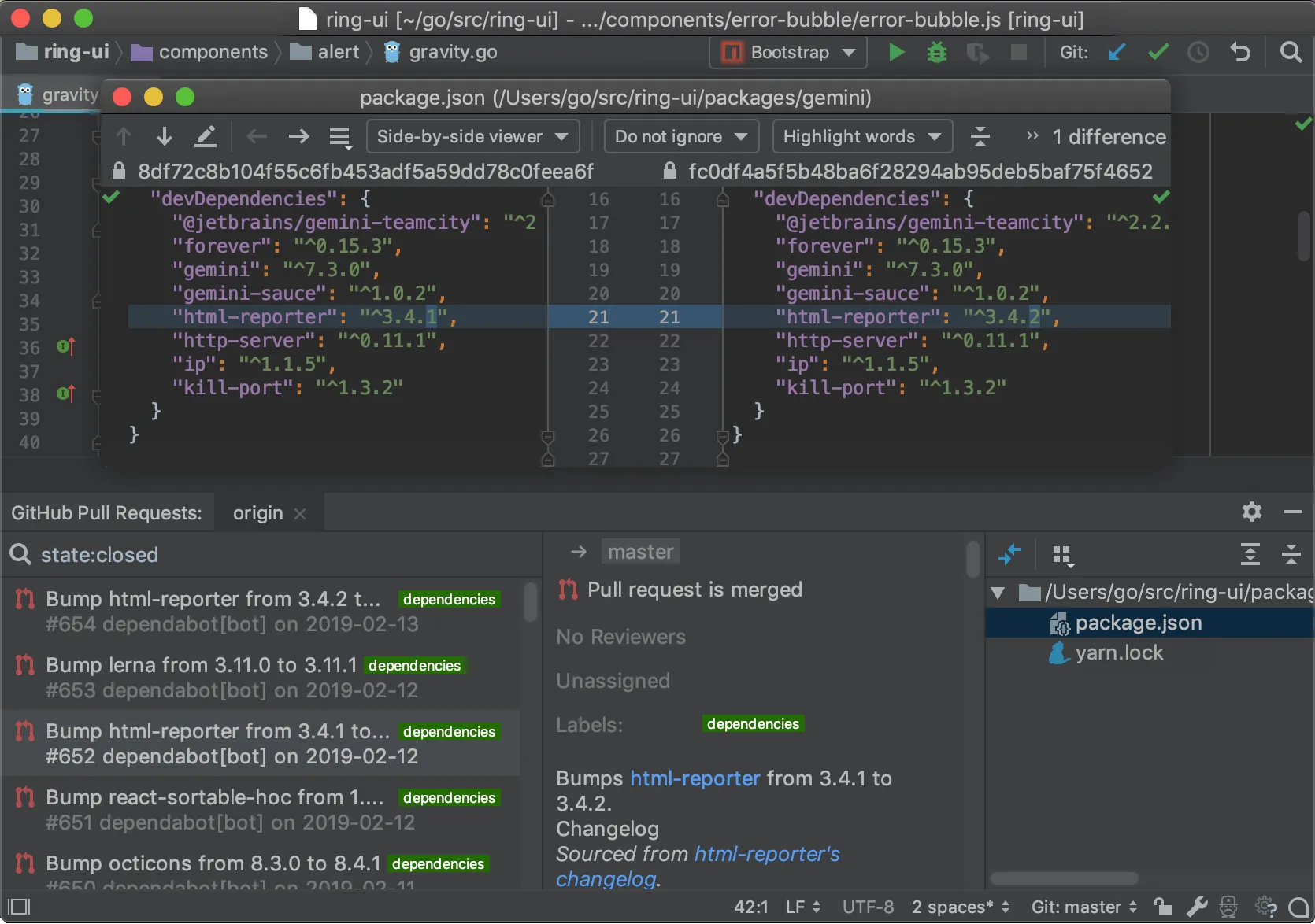
Task: Collapse the /Users/go/src/ring-ui folder node
Action: point(998,593)
